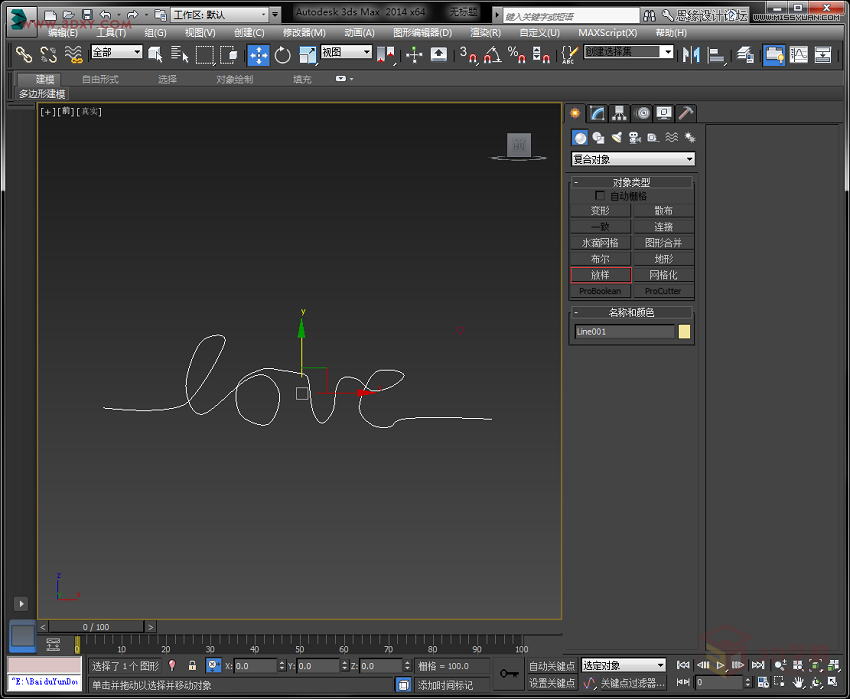
Task: Select the Systems category icon
Action: (x=690, y=138)
